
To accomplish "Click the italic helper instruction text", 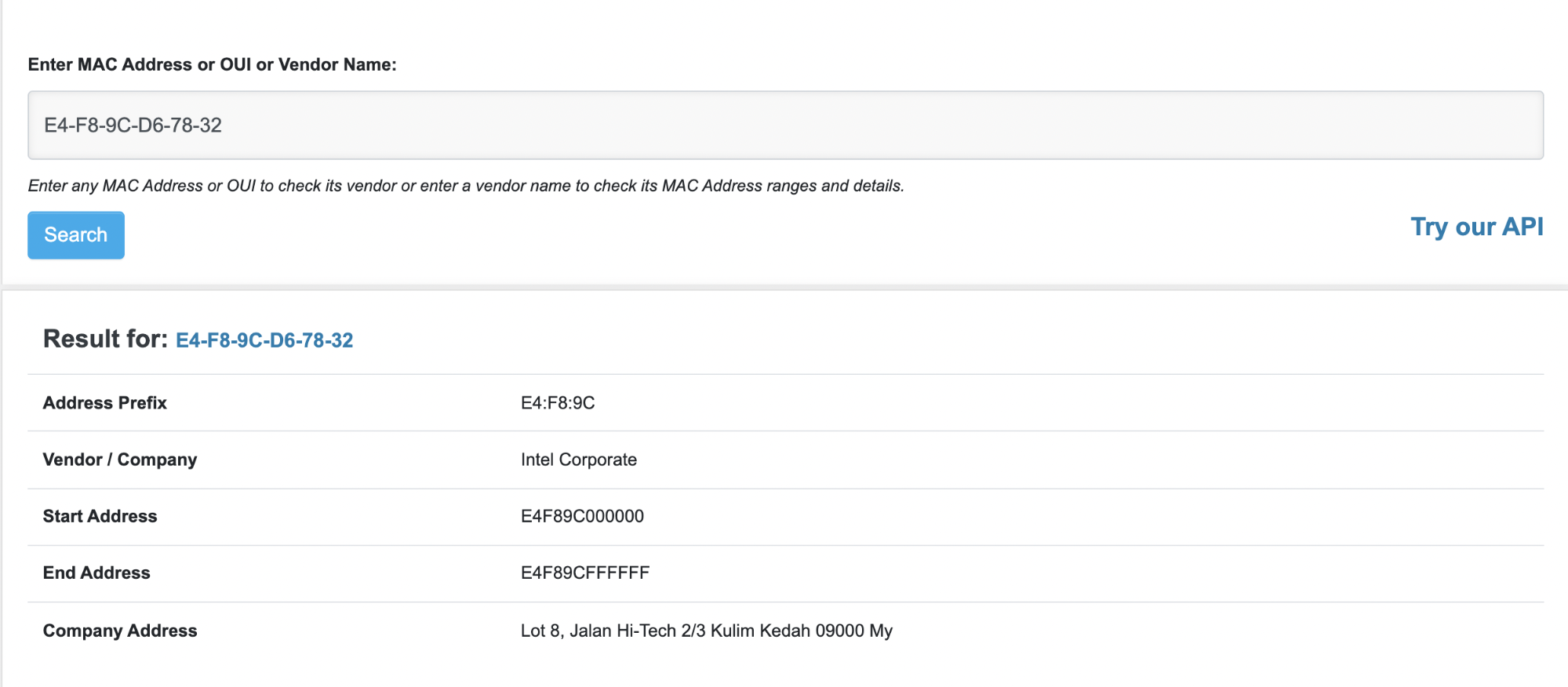I will click(466, 186).
